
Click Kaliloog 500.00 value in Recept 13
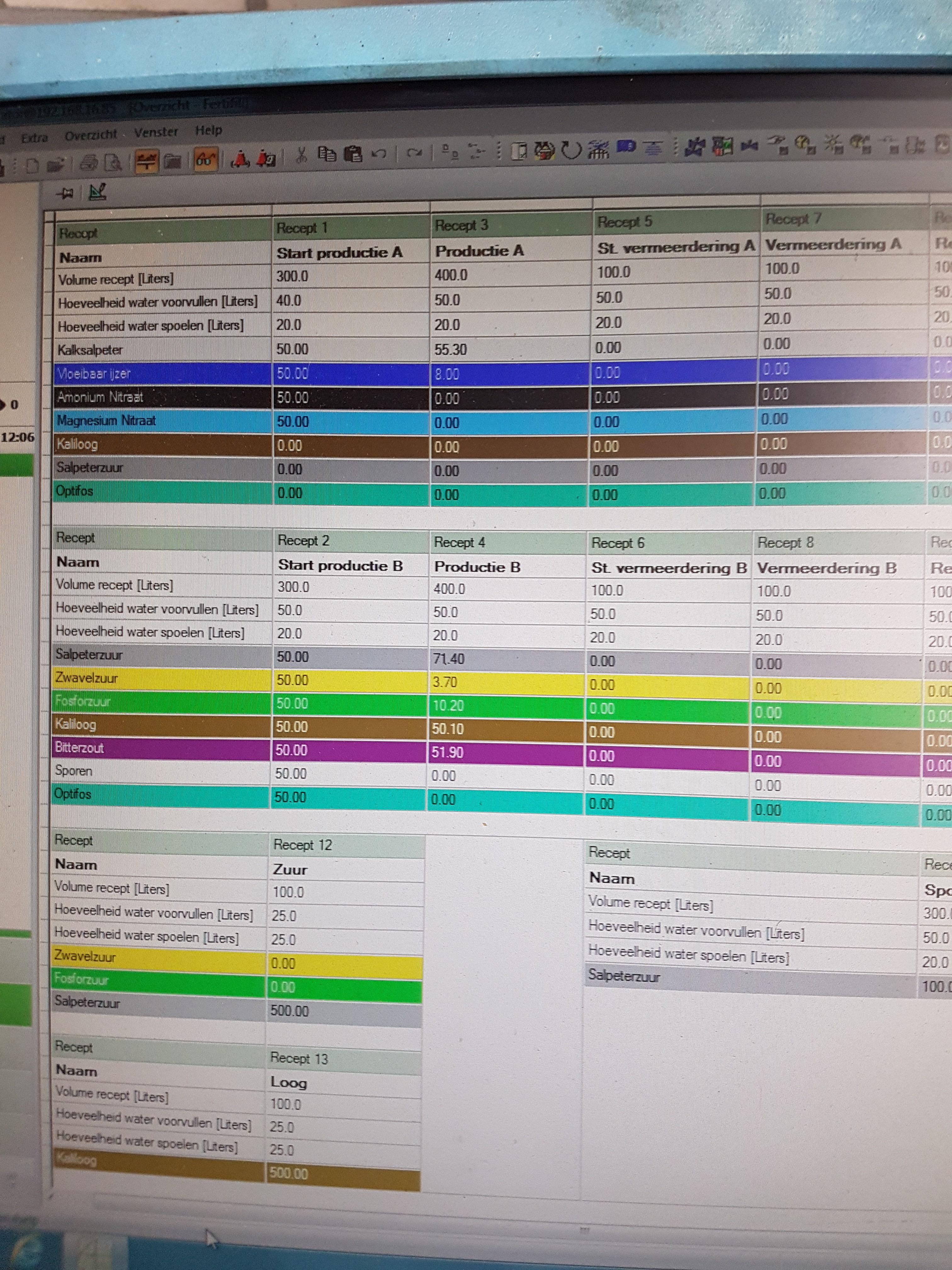pos(289,1173)
